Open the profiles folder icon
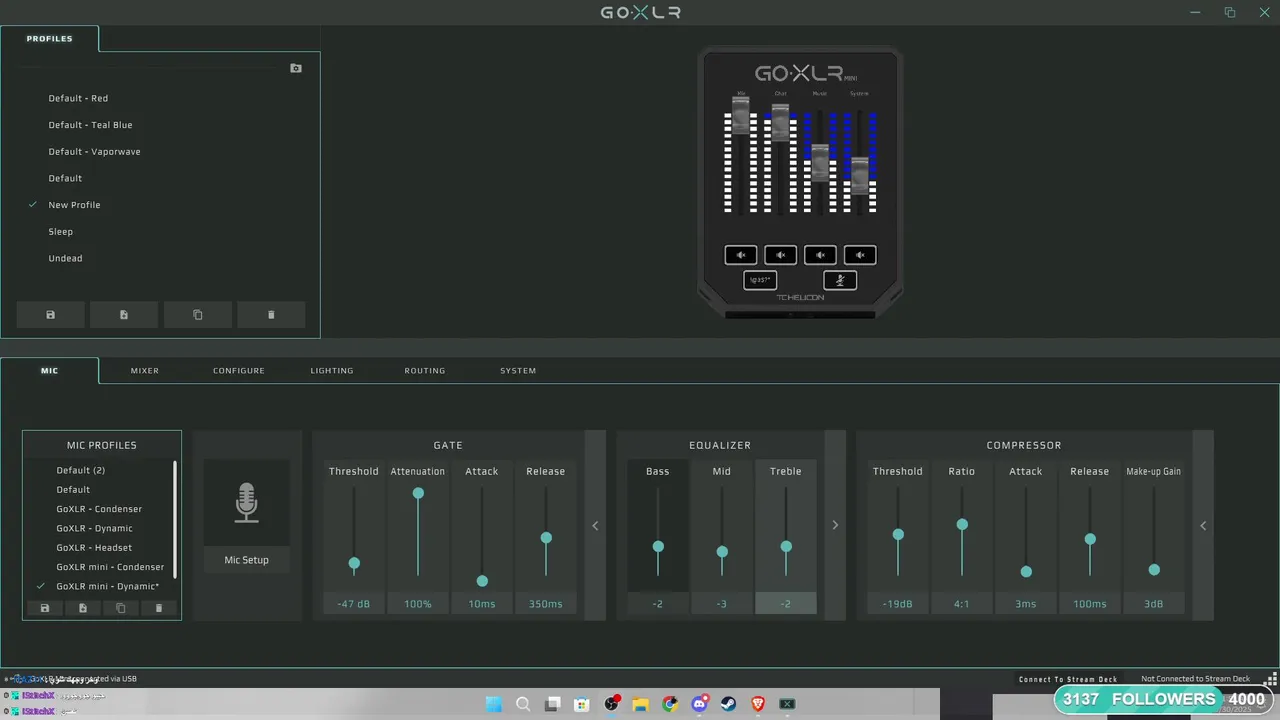 pyautogui.click(x=296, y=68)
